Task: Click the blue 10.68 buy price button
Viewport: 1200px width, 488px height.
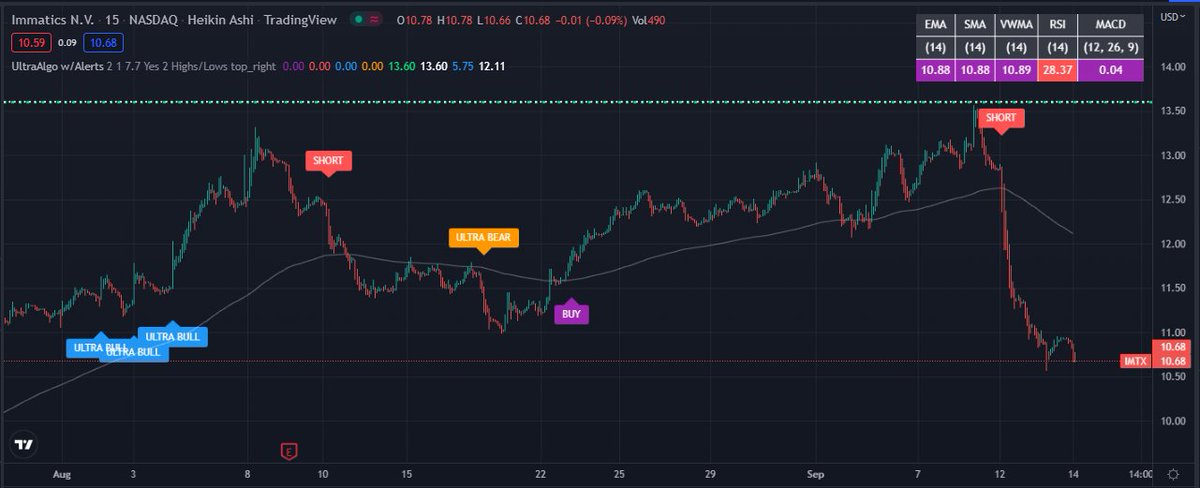Action: point(103,42)
